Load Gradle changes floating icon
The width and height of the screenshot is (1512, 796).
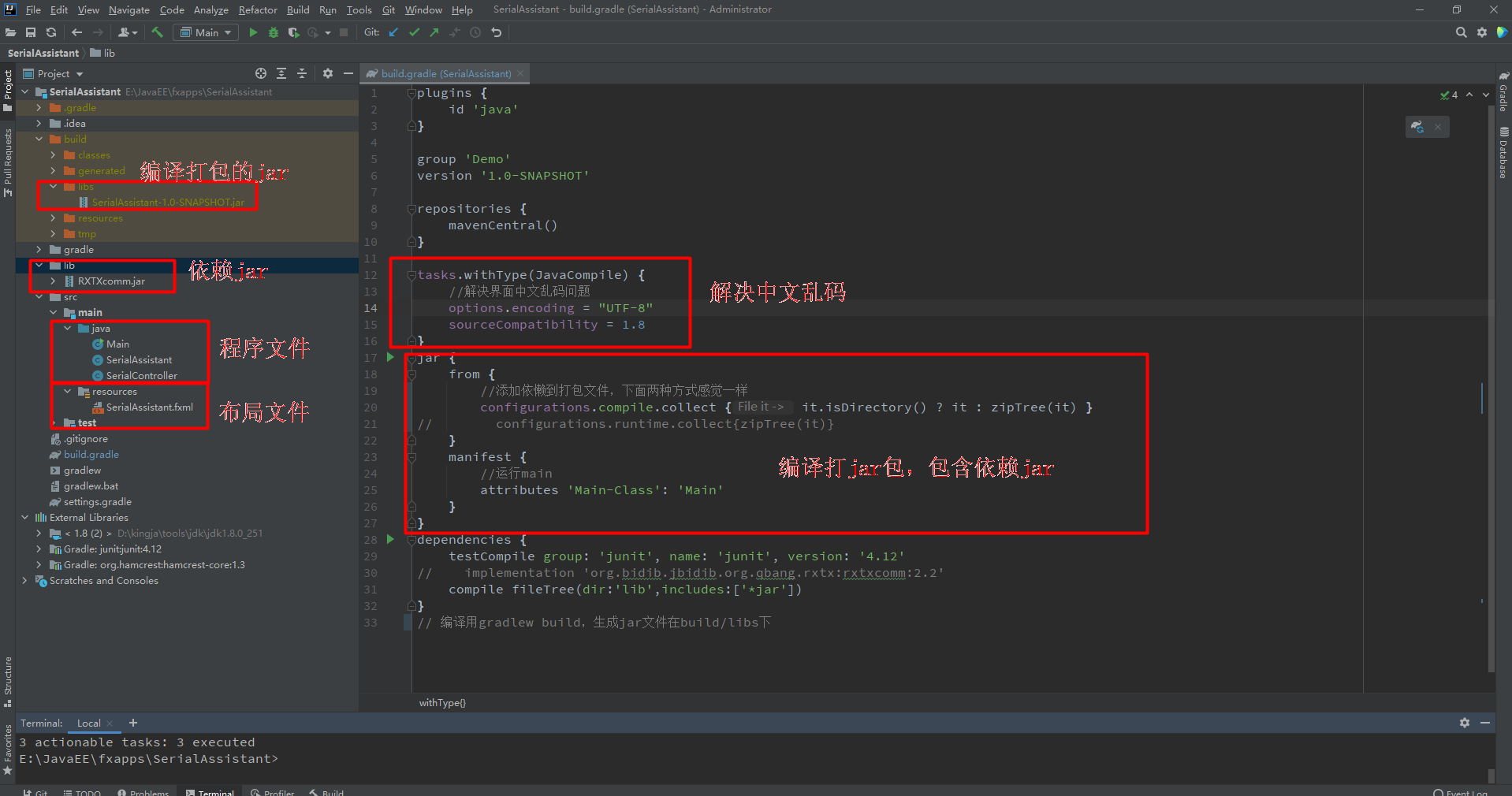coord(1417,127)
